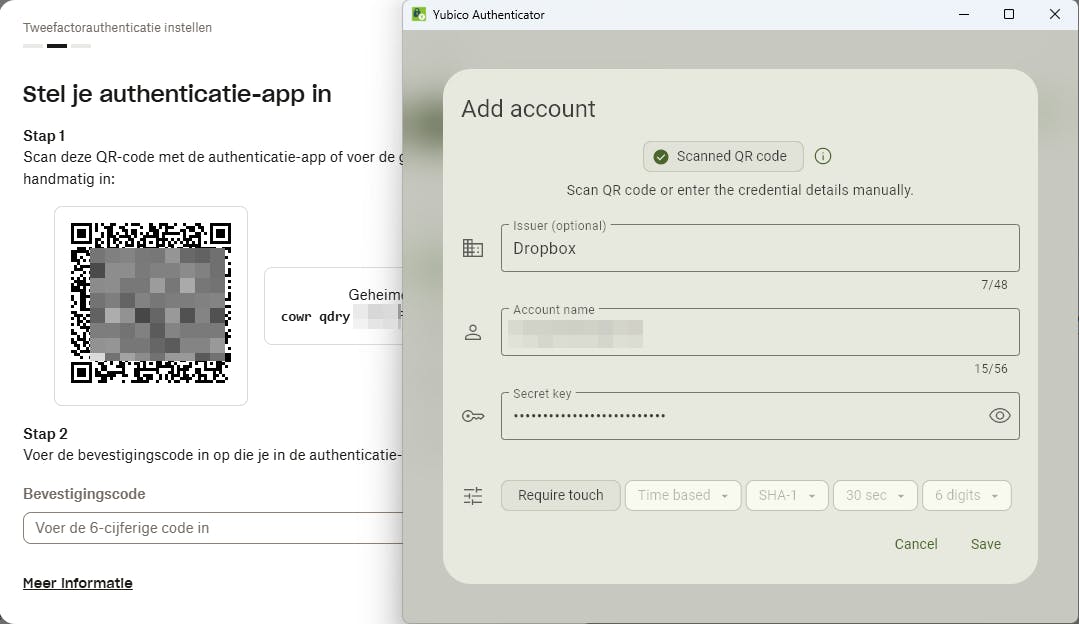Save the new account
Image resolution: width=1079 pixels, height=624 pixels.
[x=985, y=544]
